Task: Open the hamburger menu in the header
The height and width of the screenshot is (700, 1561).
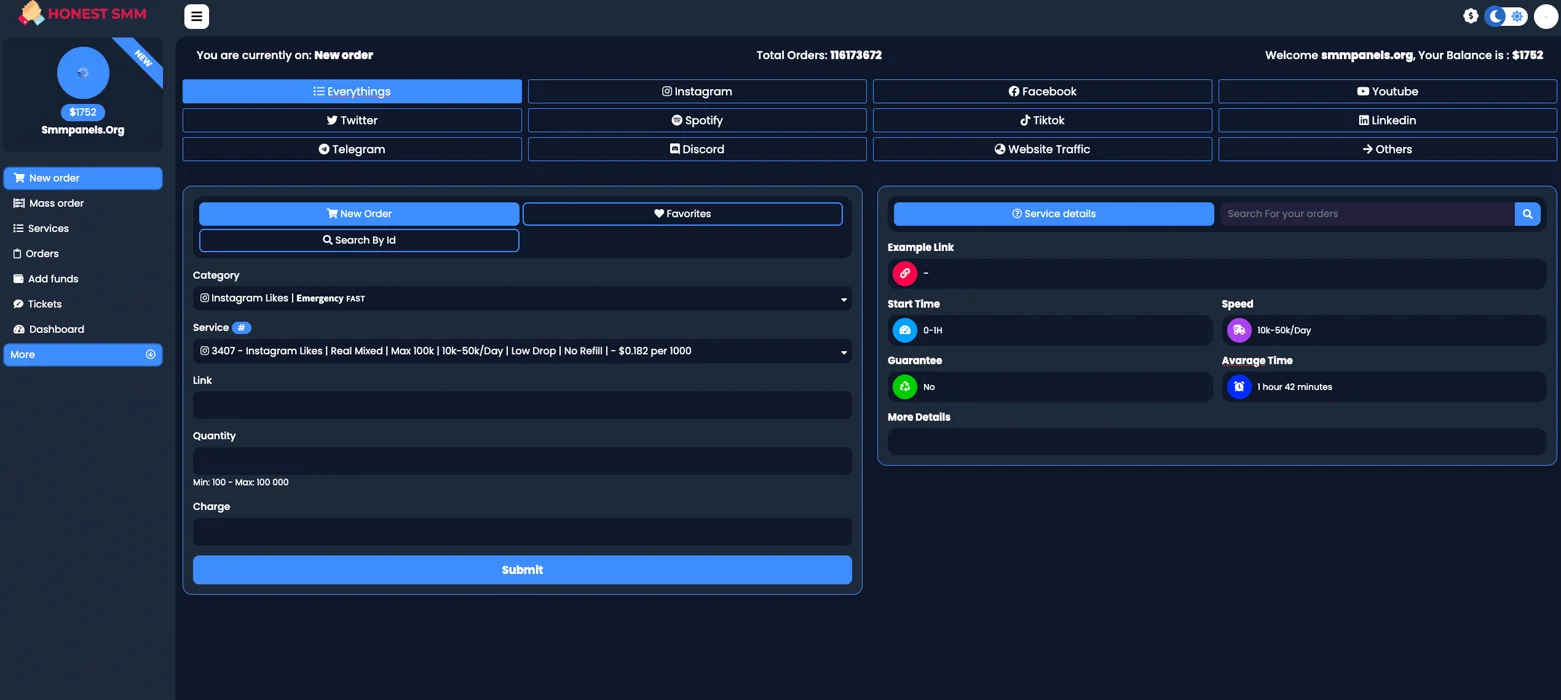Action: [x=196, y=16]
